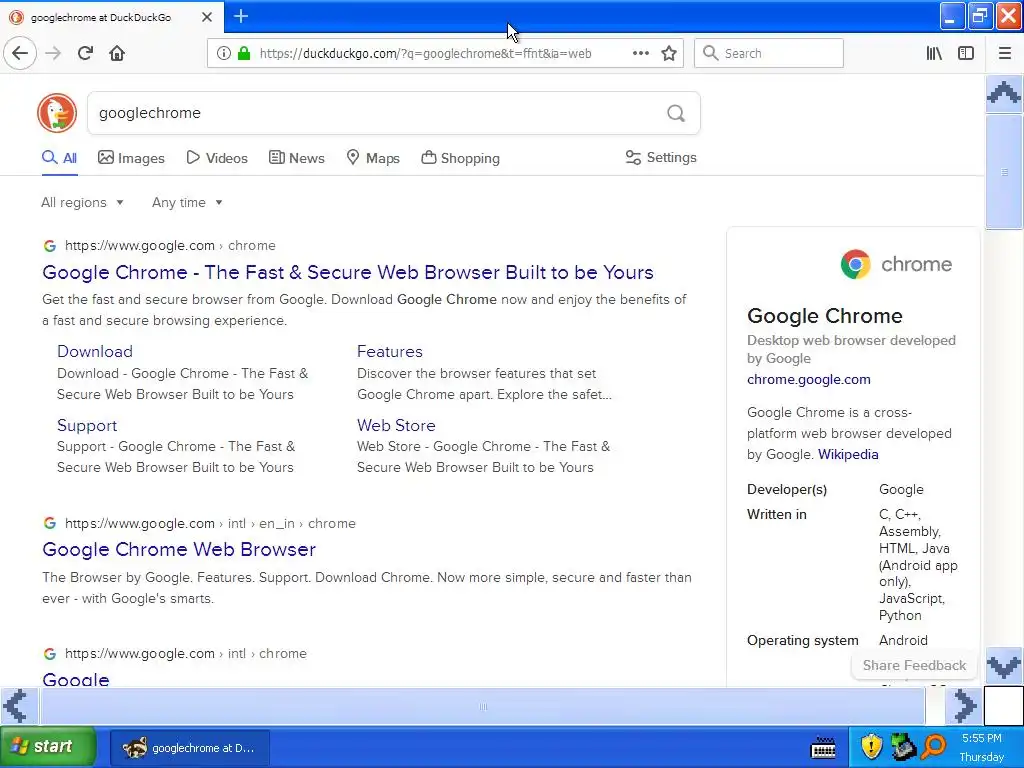Click the Share Feedback button

pyautogui.click(x=914, y=665)
